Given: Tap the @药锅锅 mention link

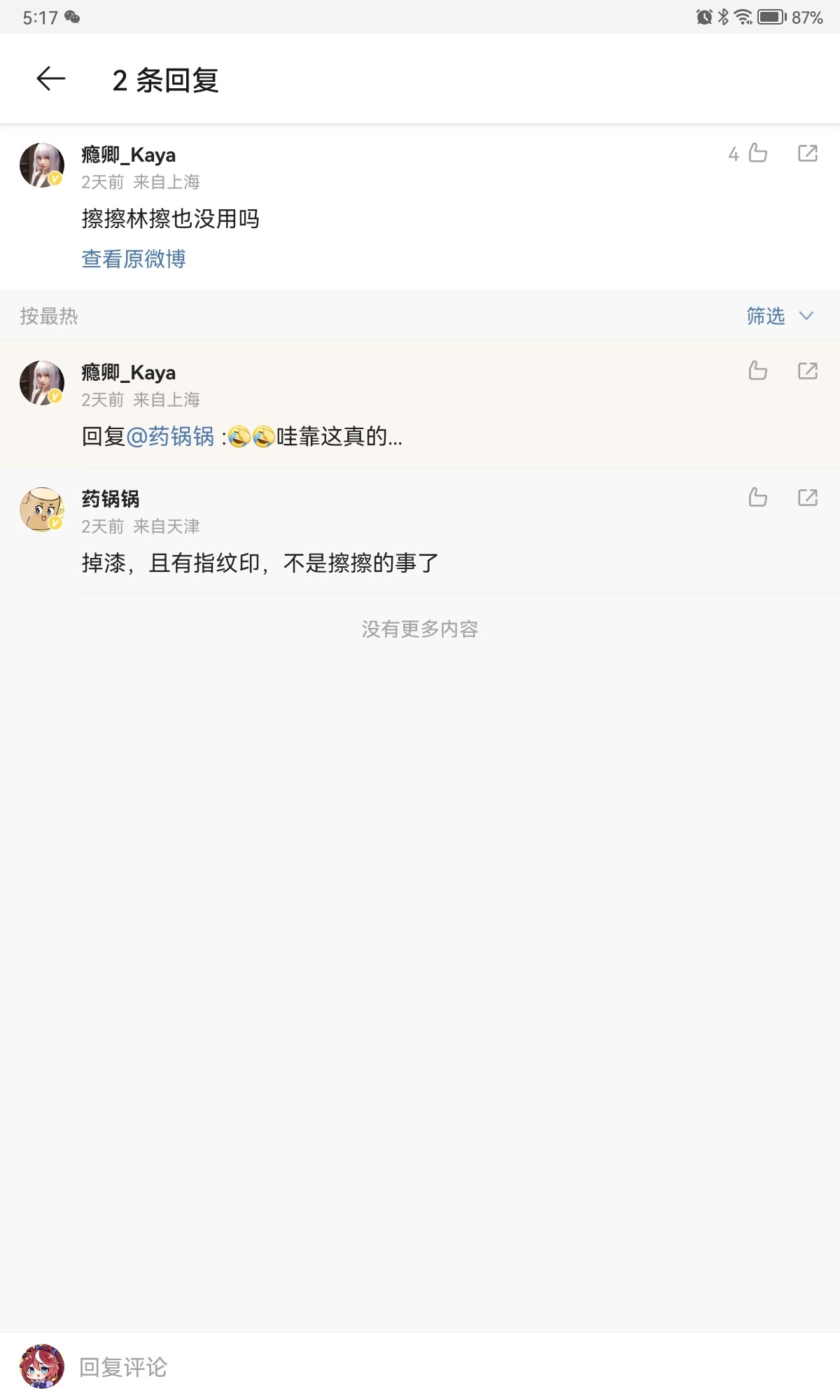Looking at the screenshot, I should point(170,436).
